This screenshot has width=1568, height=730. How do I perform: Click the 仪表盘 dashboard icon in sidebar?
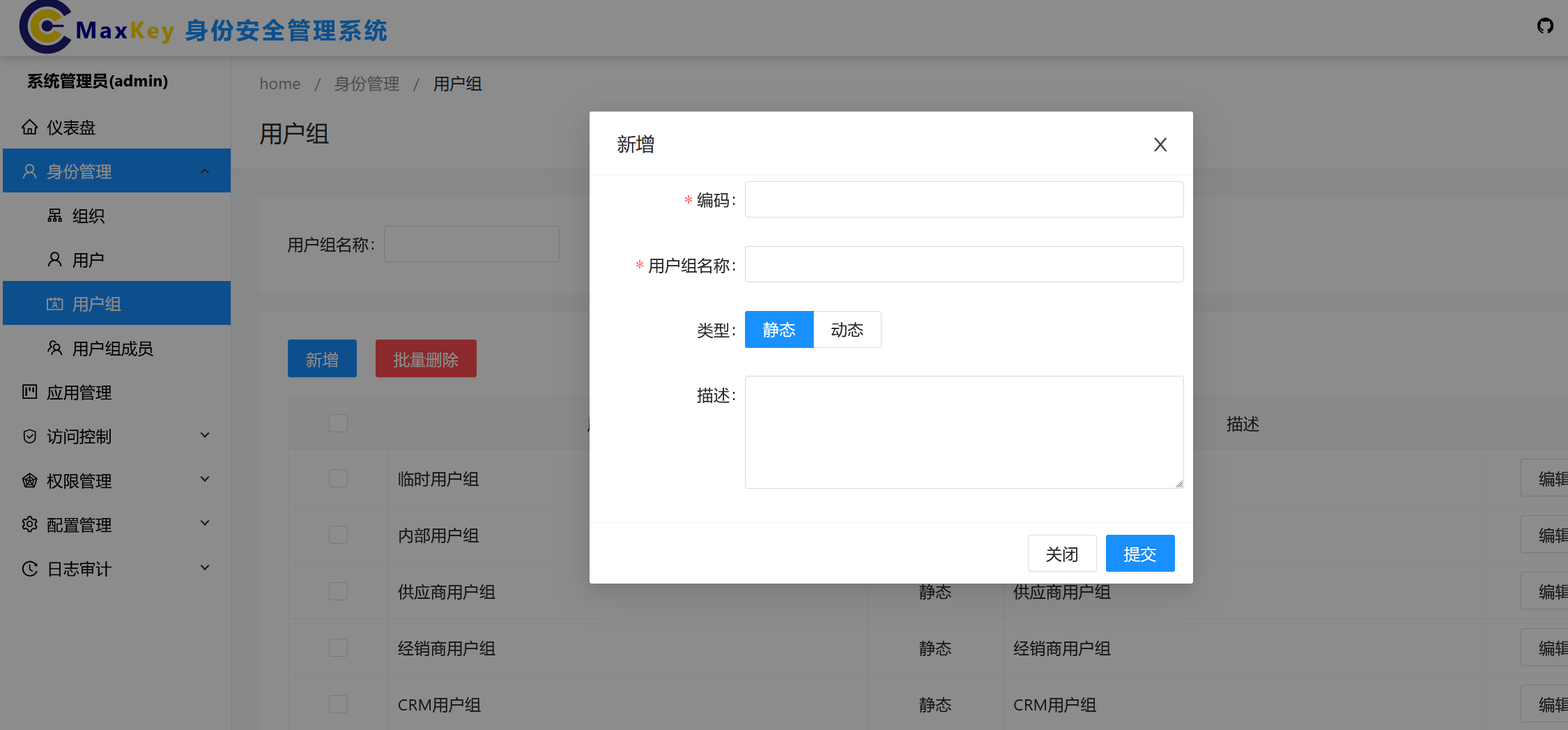coord(29,127)
